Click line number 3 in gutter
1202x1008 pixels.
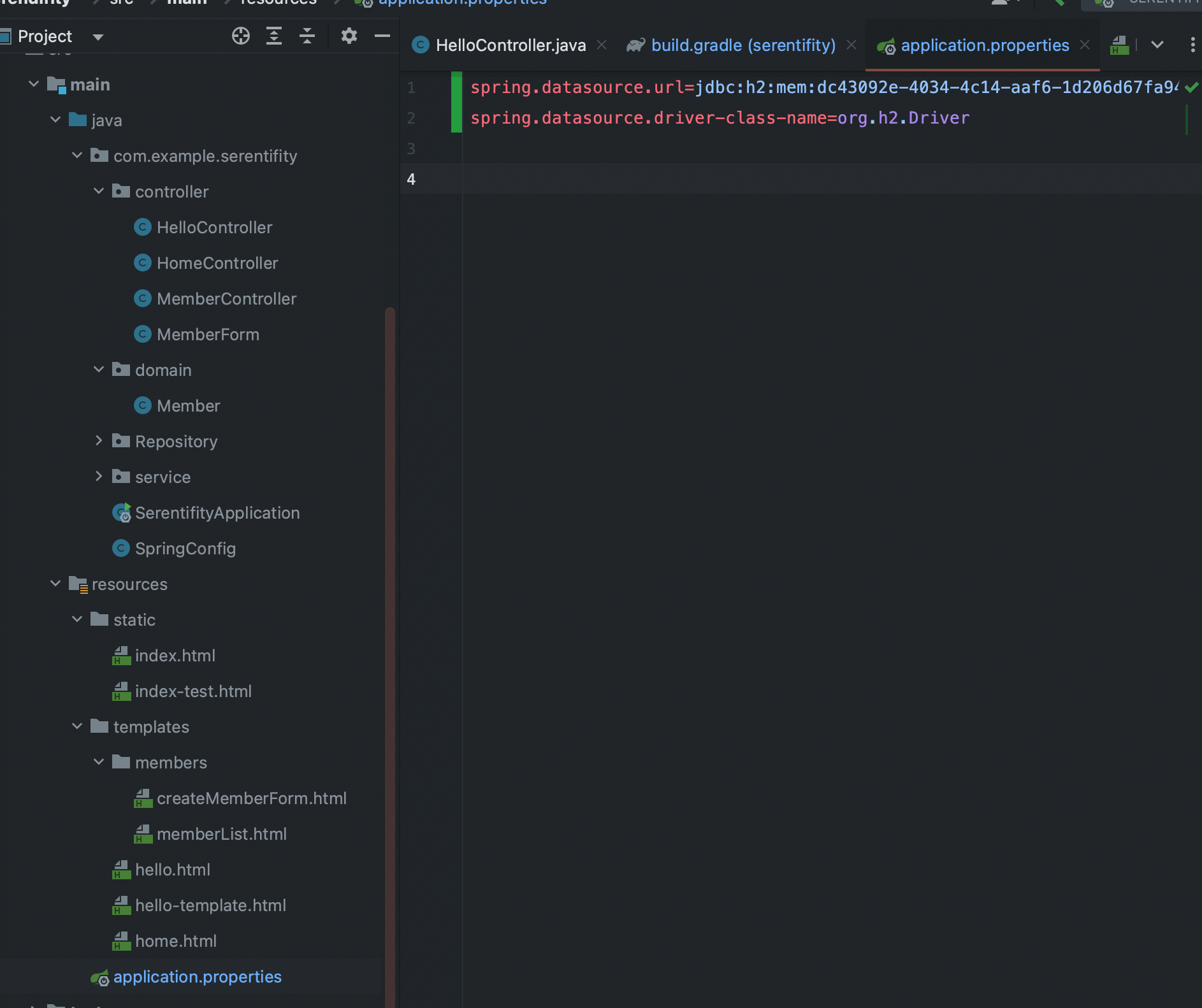click(x=411, y=148)
